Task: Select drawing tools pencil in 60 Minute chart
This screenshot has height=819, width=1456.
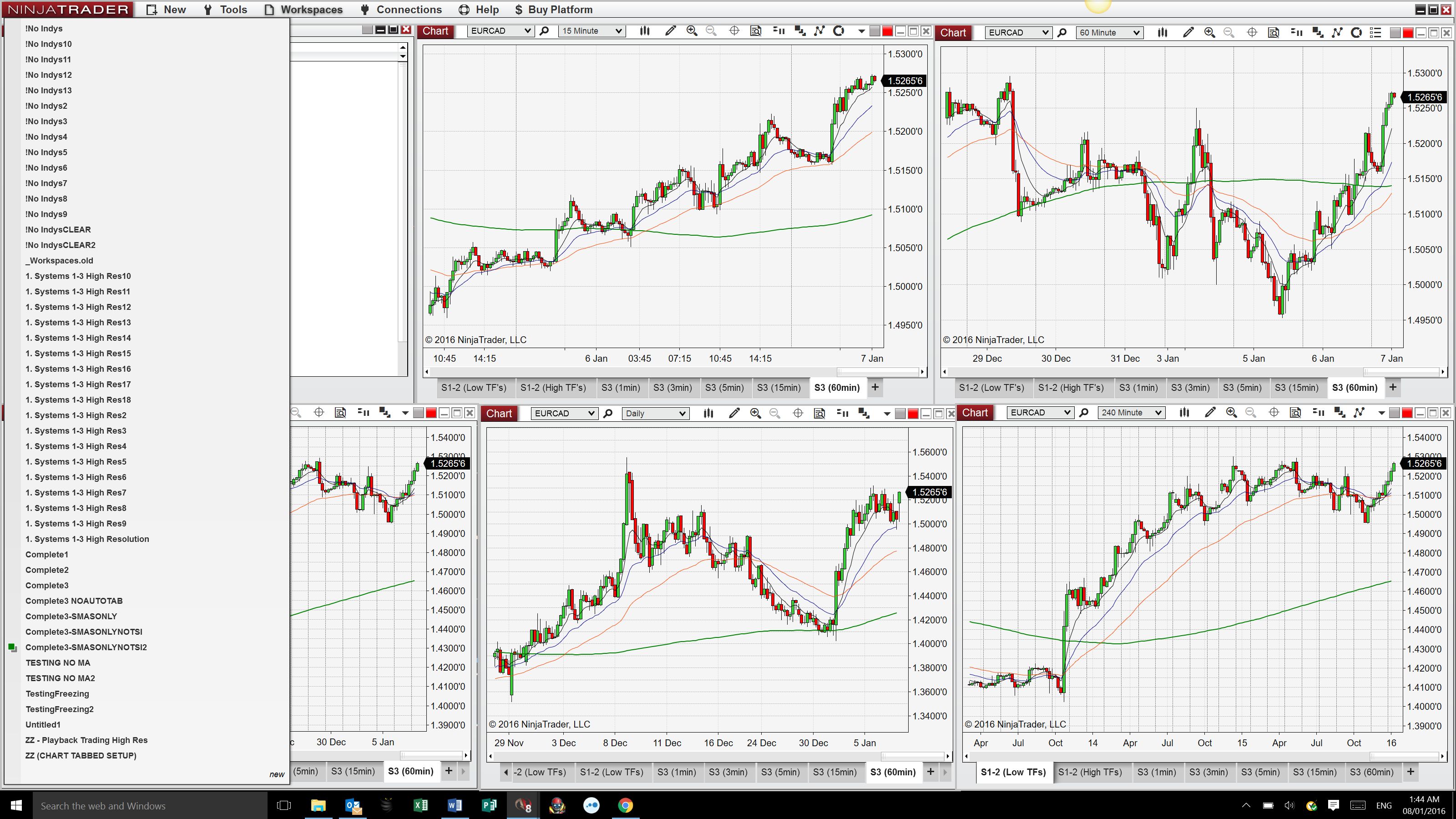Action: 1188,33
